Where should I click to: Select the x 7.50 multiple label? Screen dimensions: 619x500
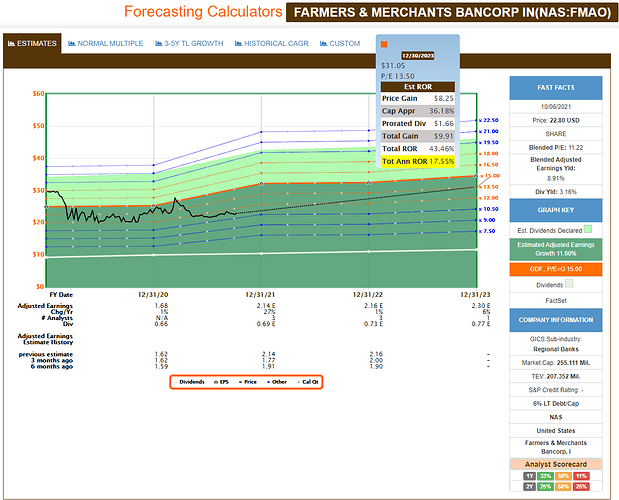click(487, 231)
